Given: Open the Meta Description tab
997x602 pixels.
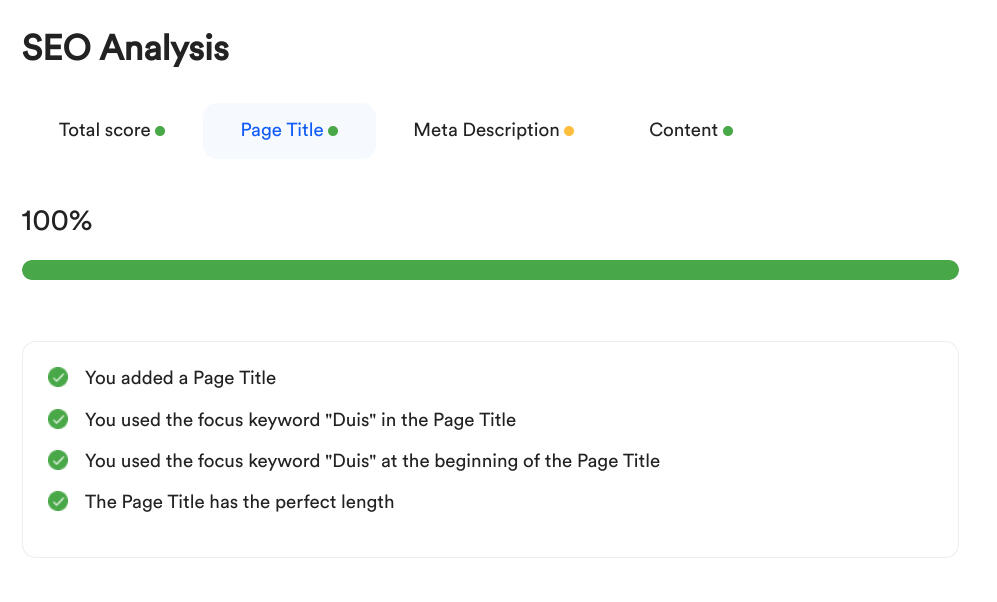Looking at the screenshot, I should tap(486, 130).
